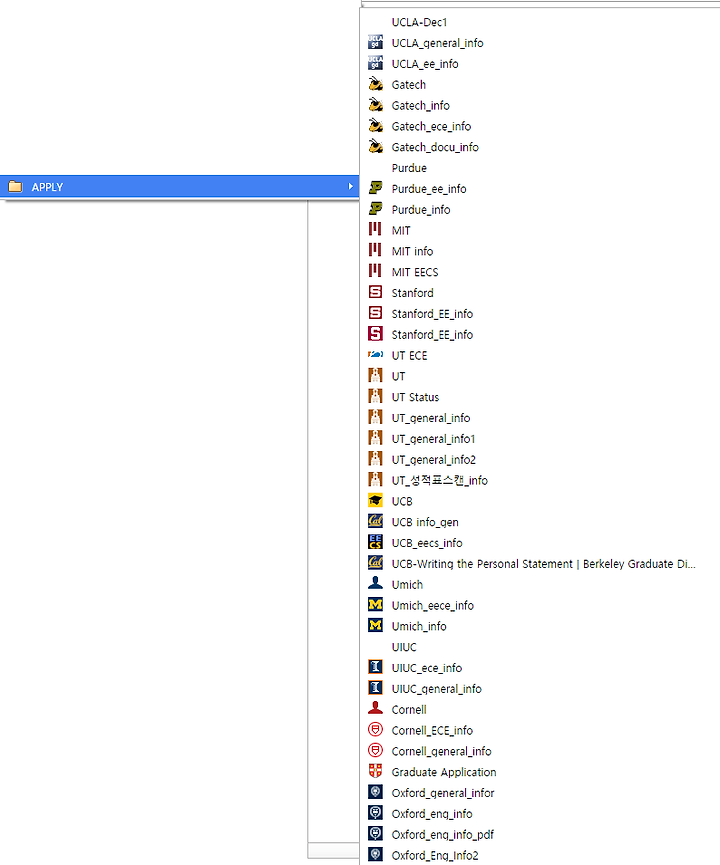
Task: Open the Gatech_info bookmark
Action: point(420,105)
